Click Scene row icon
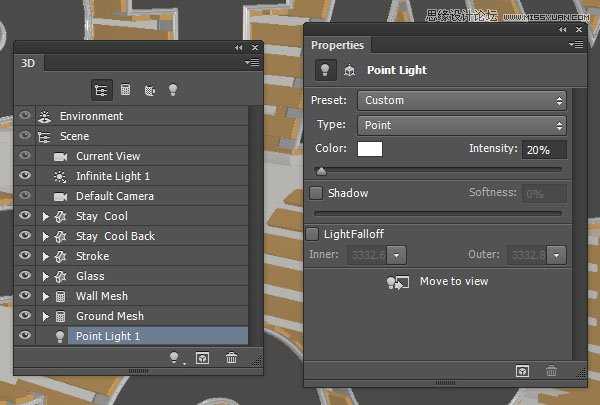The image size is (600, 405). (x=44, y=137)
